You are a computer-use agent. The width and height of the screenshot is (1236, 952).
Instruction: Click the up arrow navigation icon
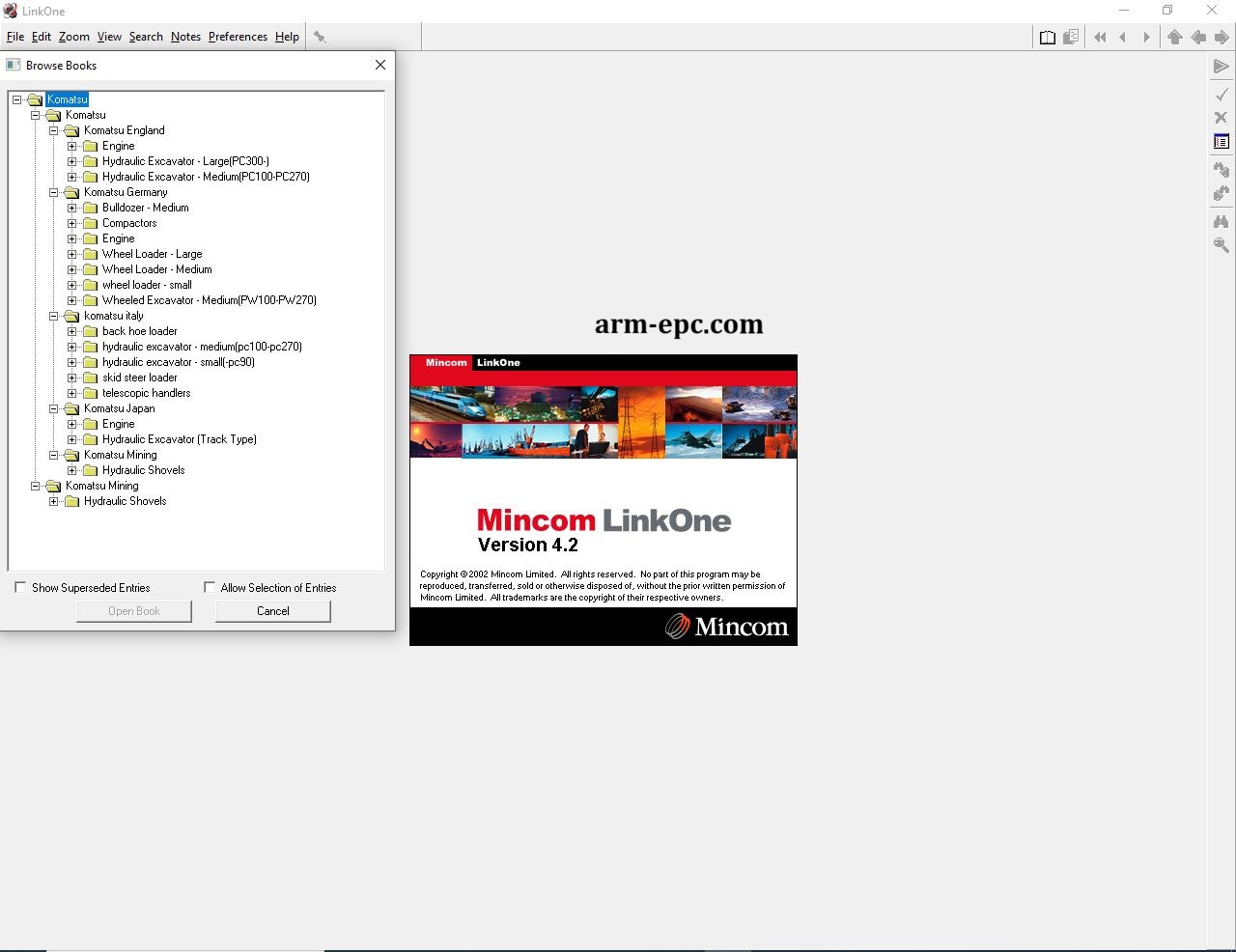tap(1174, 38)
